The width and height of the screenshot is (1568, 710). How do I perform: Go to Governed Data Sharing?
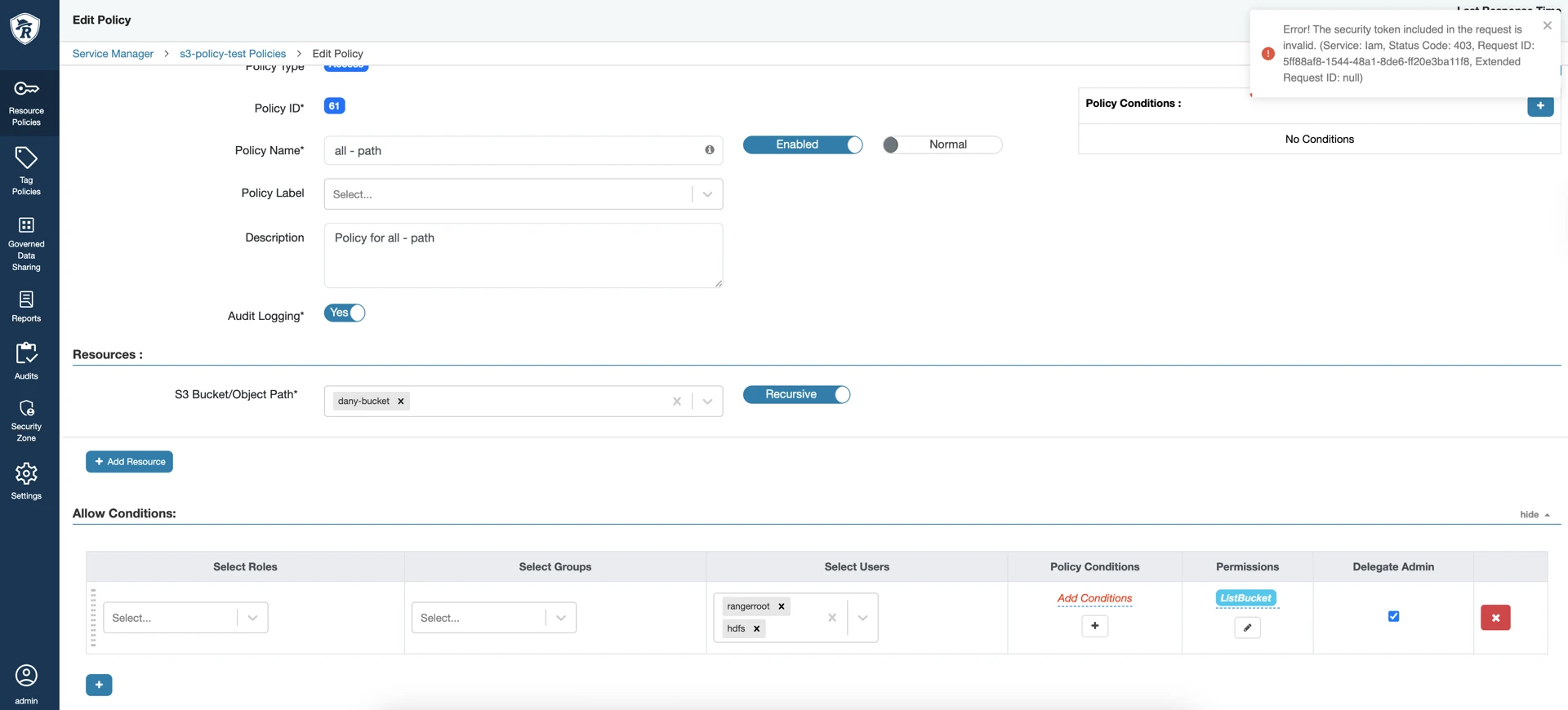click(x=26, y=242)
